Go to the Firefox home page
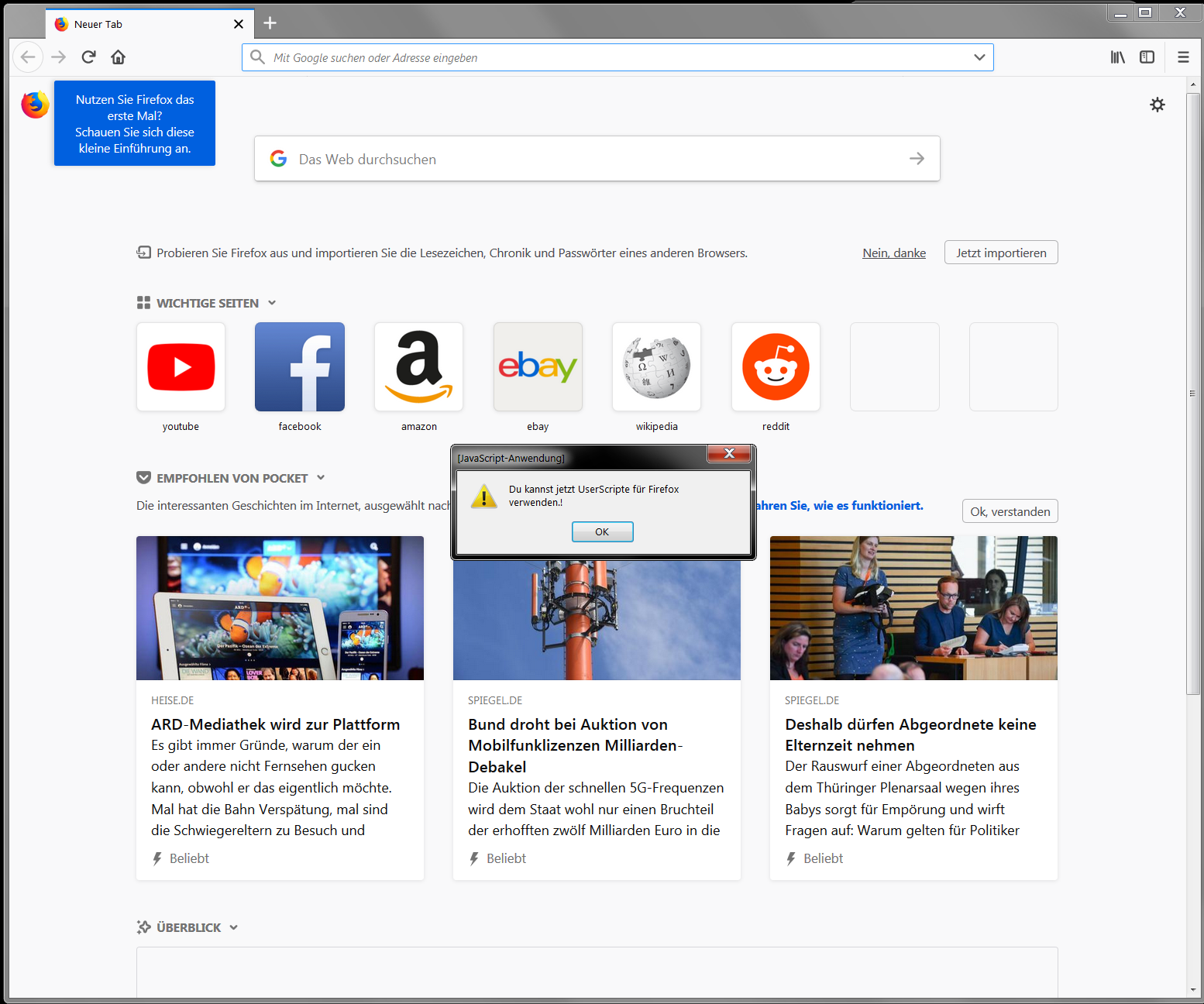This screenshot has height=1004, width=1204. [118, 57]
